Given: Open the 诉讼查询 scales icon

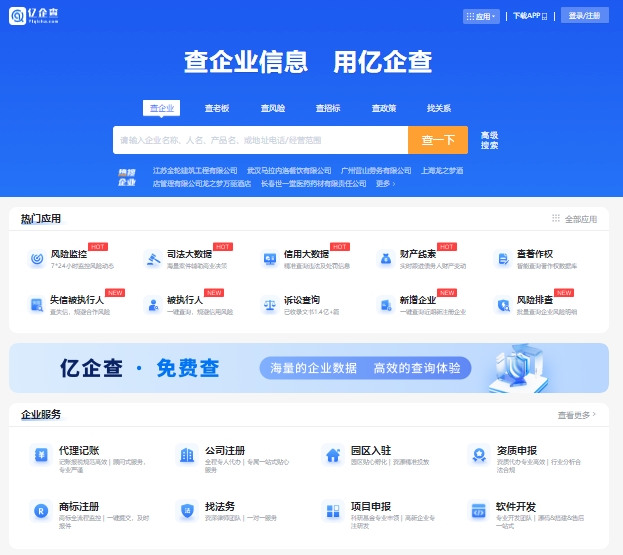Looking at the screenshot, I should tap(270, 305).
